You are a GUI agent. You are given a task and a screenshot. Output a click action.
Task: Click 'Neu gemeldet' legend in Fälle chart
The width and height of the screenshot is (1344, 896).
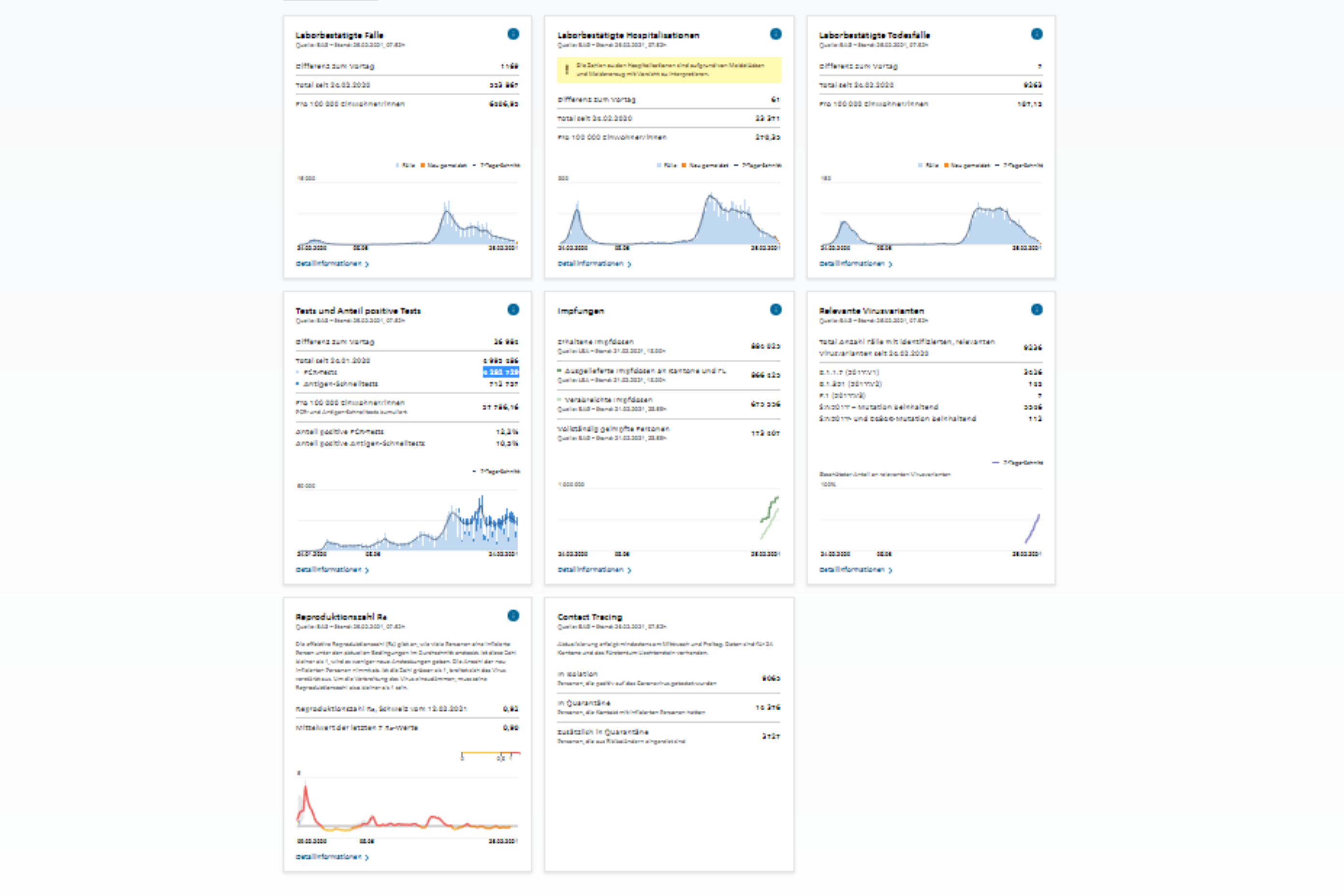coord(444,166)
